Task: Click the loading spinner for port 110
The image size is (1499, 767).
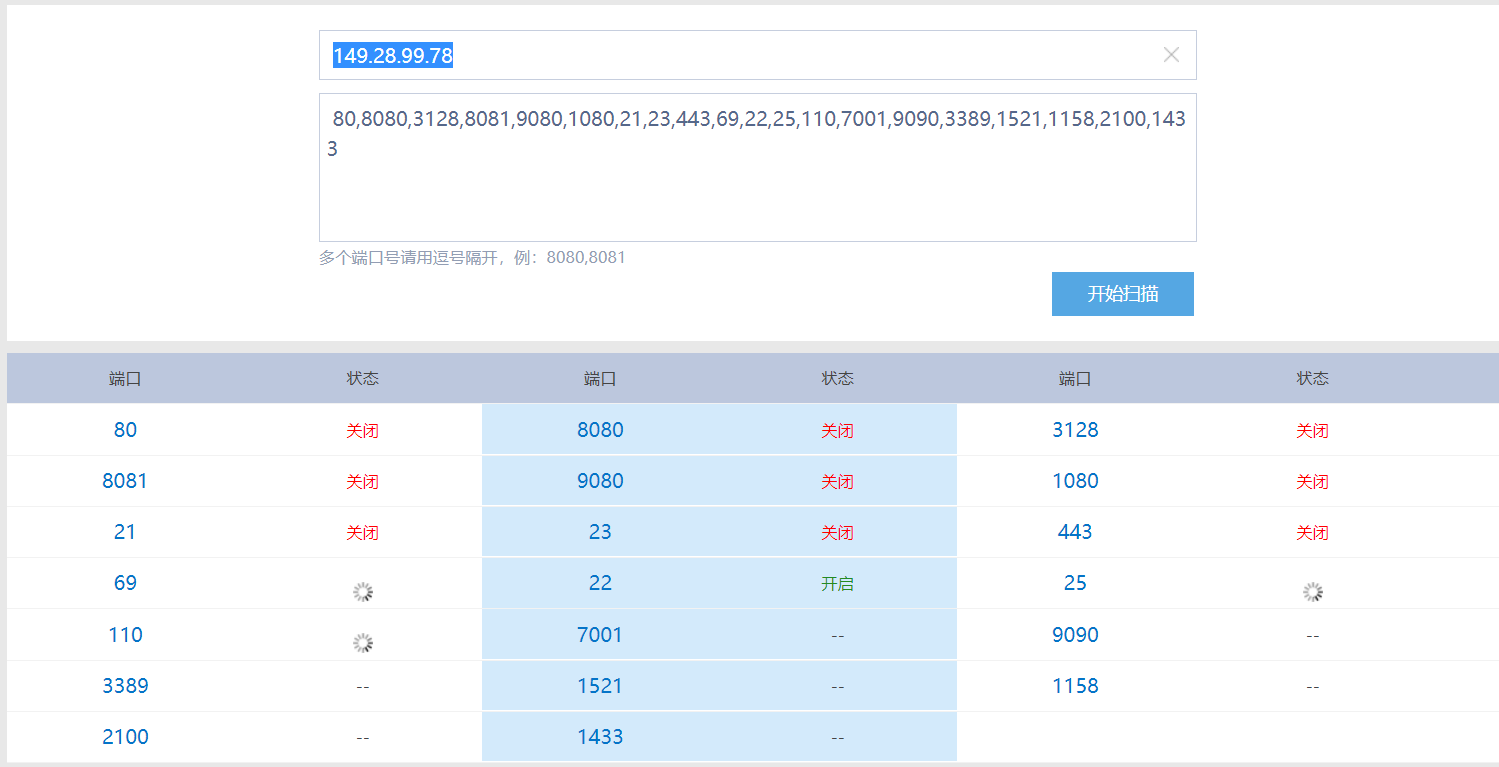Action: 362,643
